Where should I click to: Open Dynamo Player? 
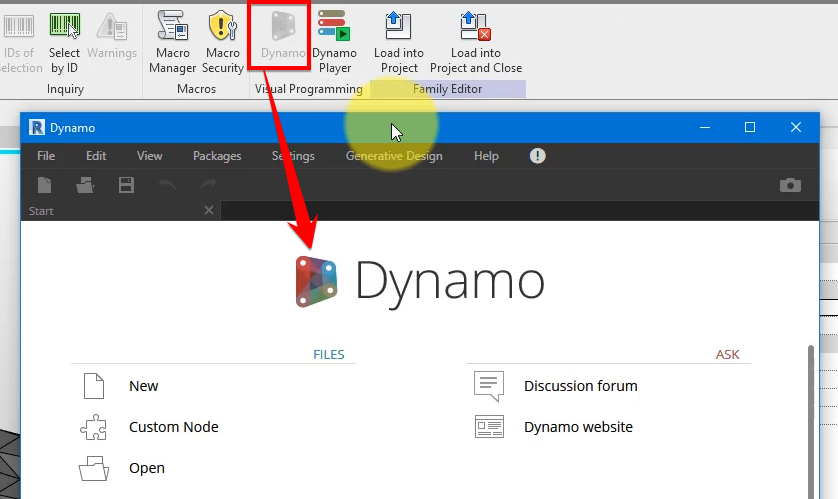point(335,44)
